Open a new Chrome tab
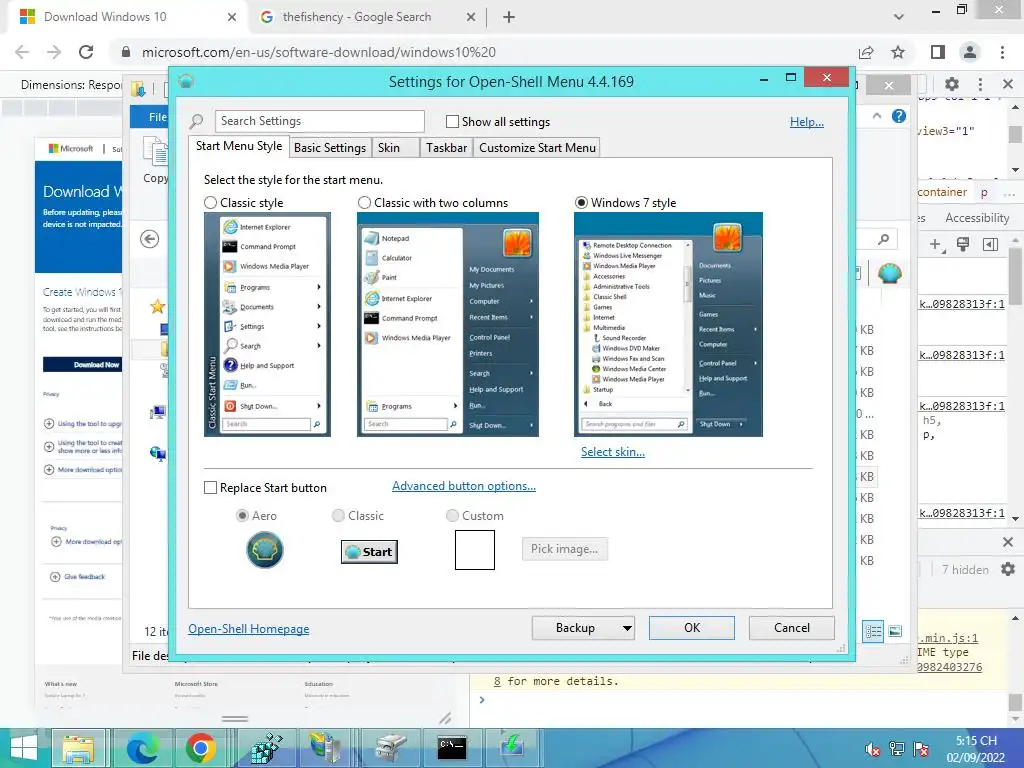Image resolution: width=1024 pixels, height=768 pixels. [x=509, y=17]
